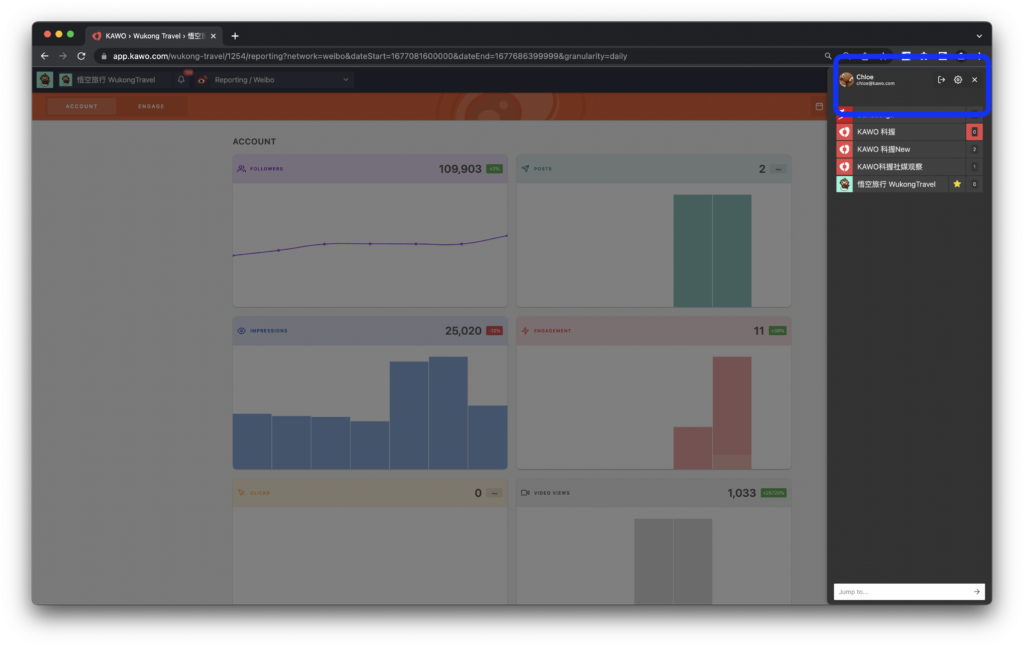1024x647 pixels.
Task: Close the KAWO Wukong Travel browser tab
Action: [x=213, y=36]
